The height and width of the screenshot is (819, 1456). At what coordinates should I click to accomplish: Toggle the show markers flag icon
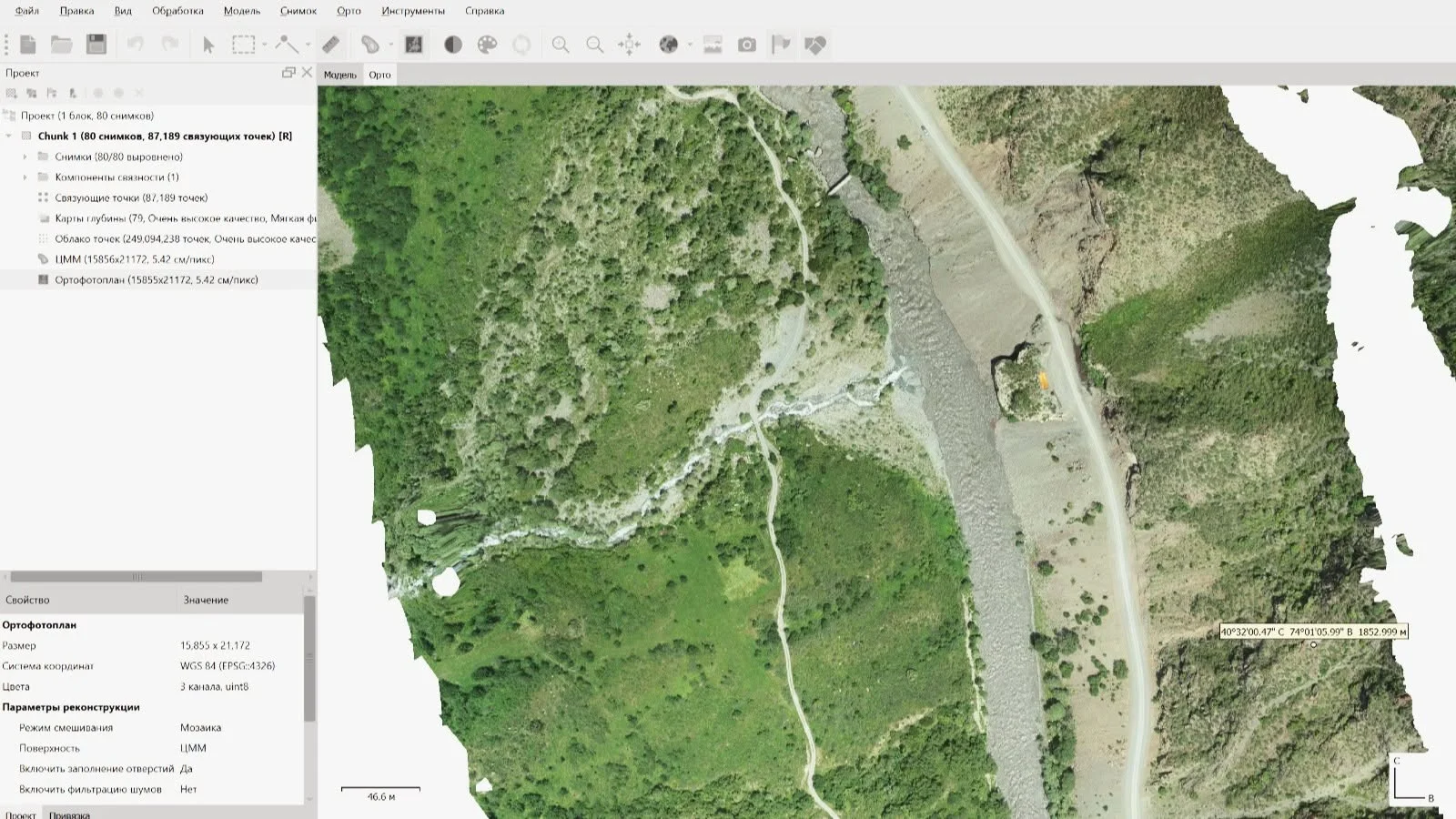pyautogui.click(x=781, y=45)
